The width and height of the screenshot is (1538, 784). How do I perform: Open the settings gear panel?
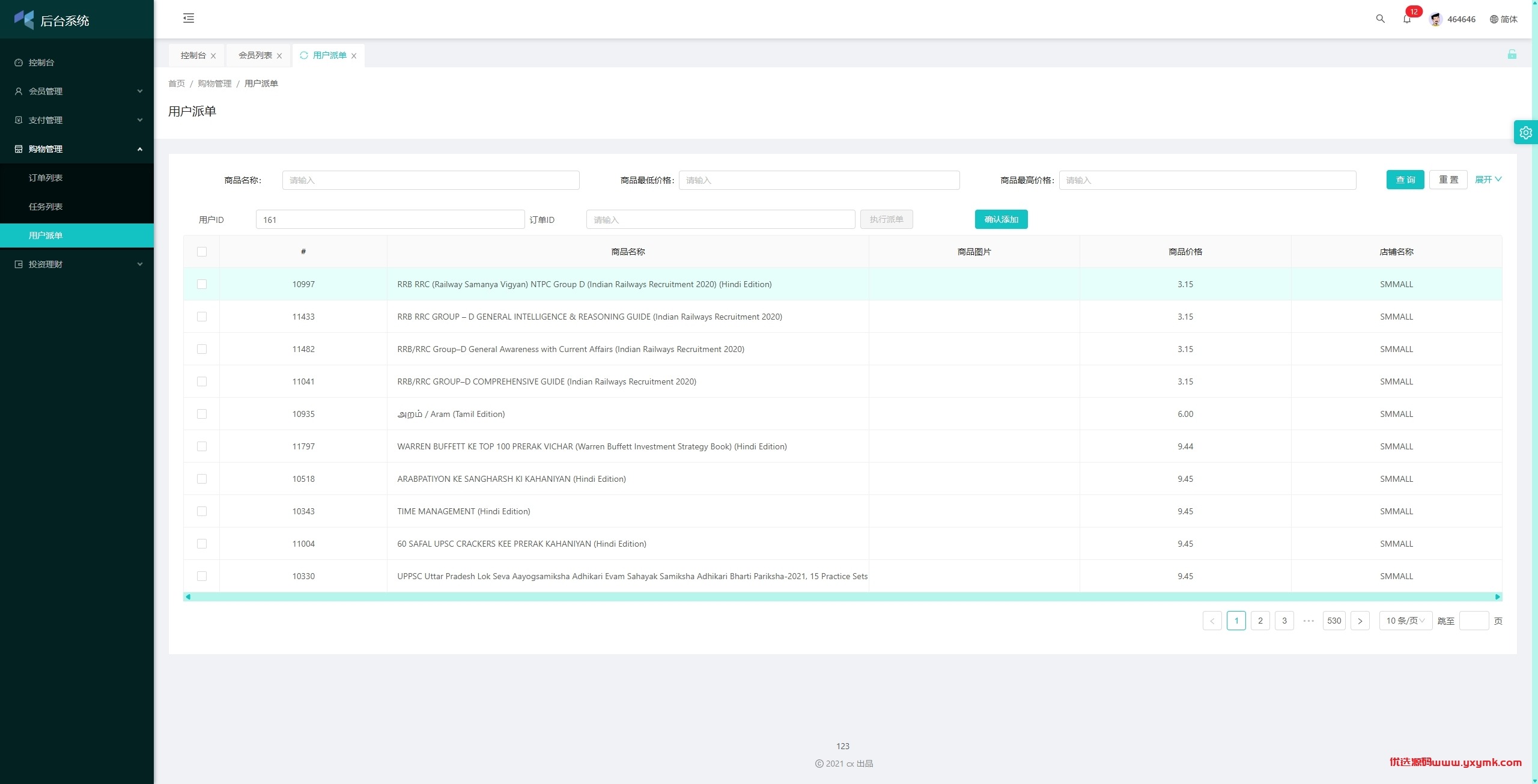coord(1525,133)
